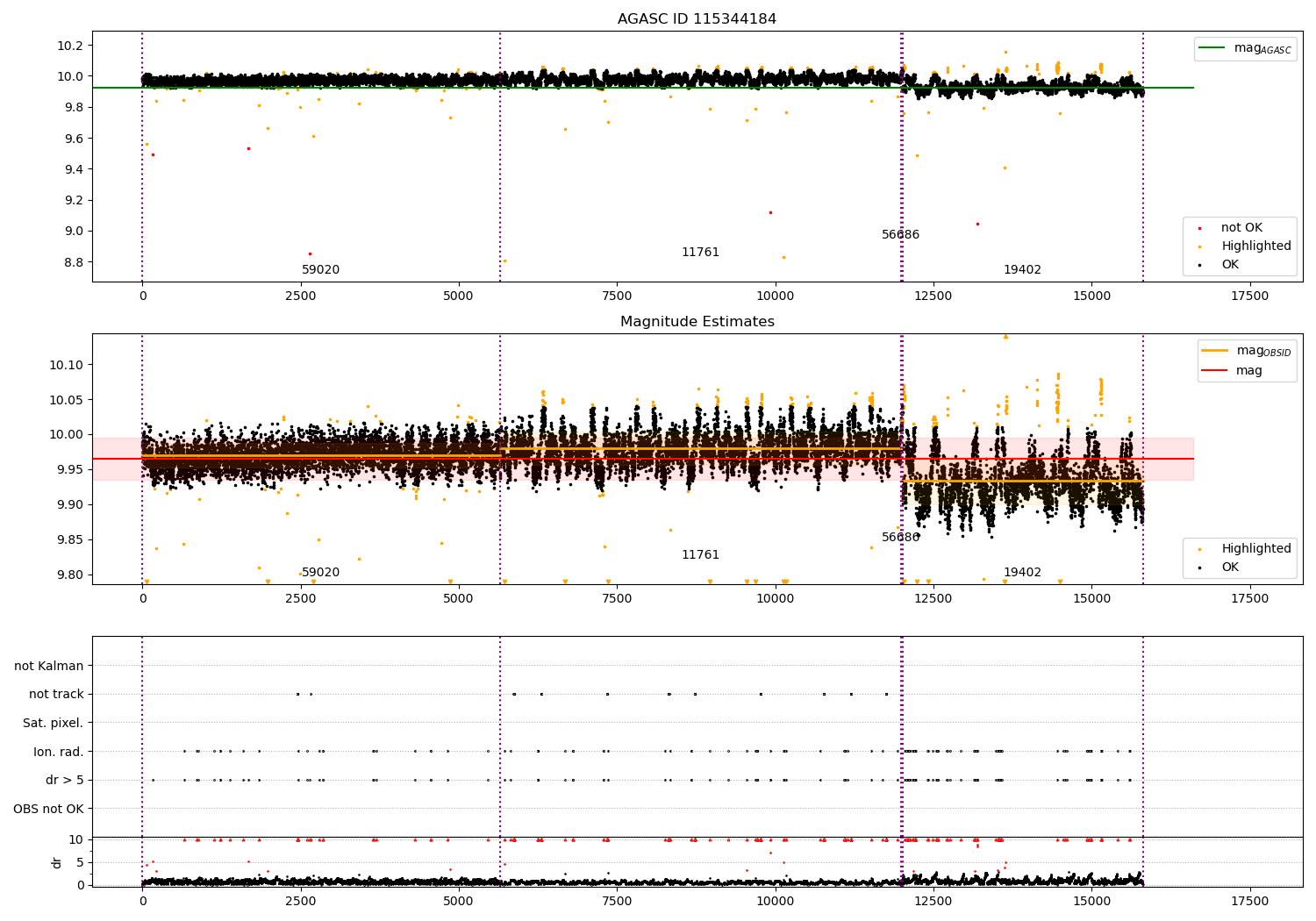Screen dimensions: 1316x921
Task: Click the '12500' x-tick under the bottom plot
Action: (x=933, y=902)
